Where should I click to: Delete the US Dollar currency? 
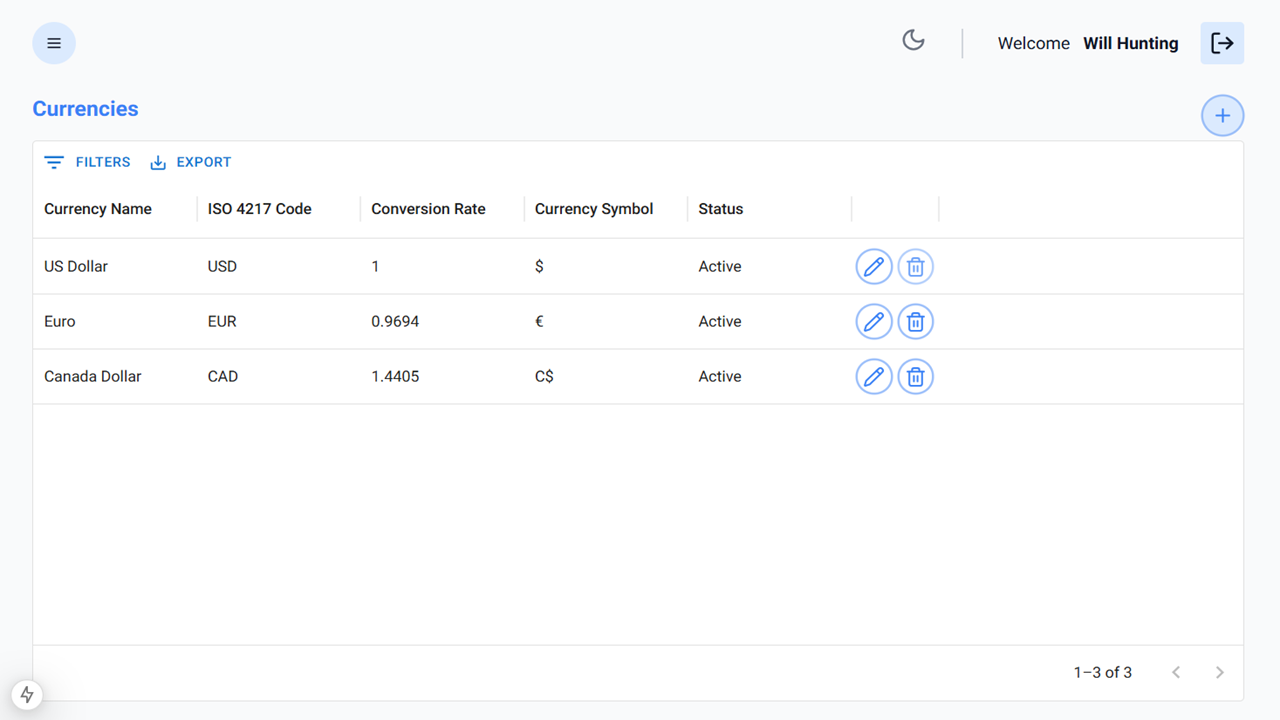[915, 266]
